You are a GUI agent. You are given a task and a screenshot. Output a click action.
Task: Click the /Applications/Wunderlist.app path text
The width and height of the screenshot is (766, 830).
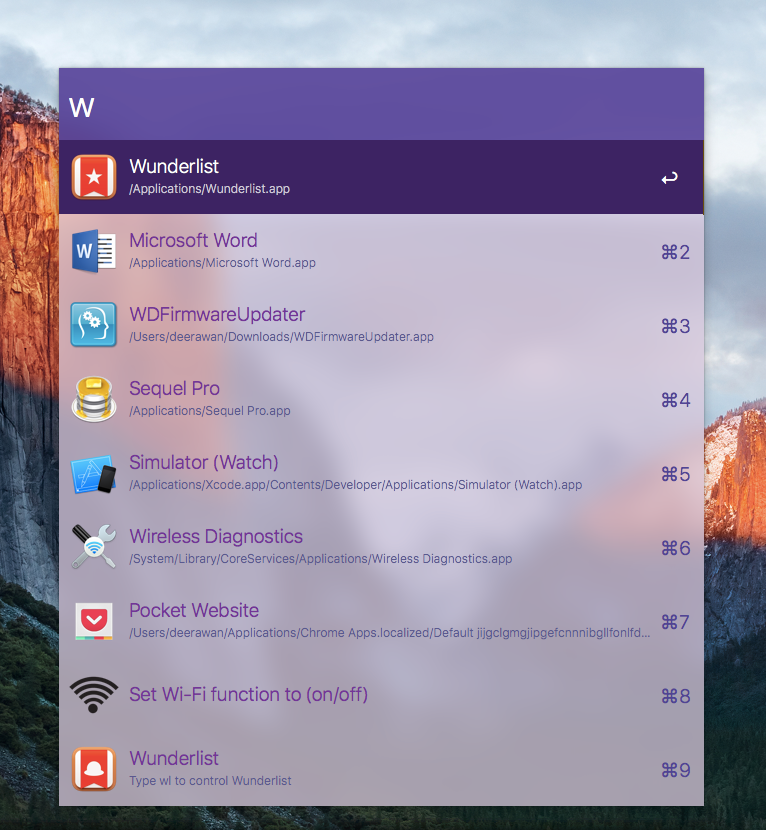[210, 189]
